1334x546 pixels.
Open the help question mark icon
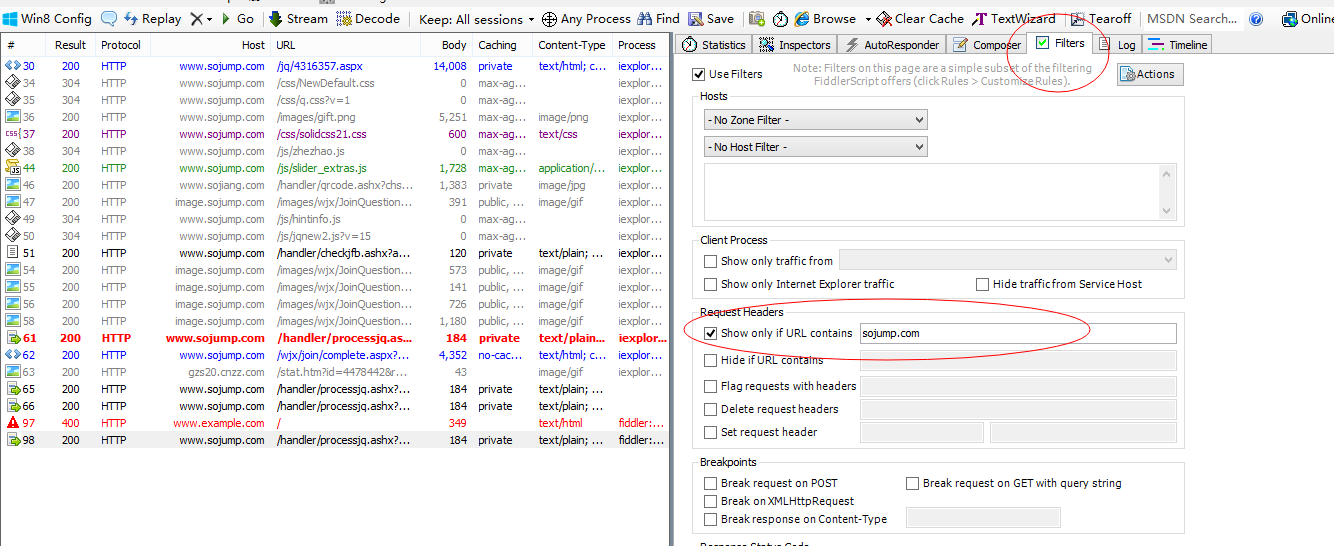(x=1256, y=19)
